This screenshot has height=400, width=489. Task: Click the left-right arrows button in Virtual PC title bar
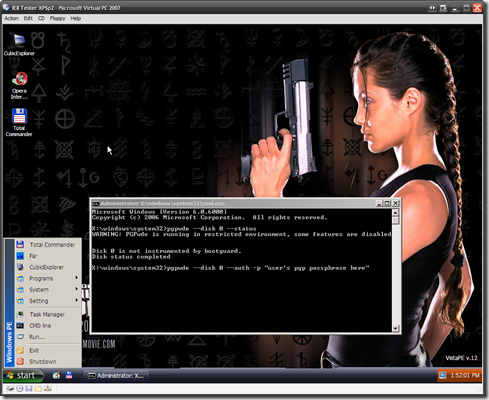point(432,8)
